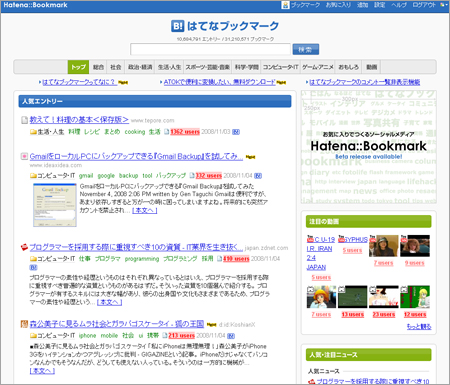The height and width of the screenshot is (385, 450).
Task: Click the Hatena::Bookmark title in top-left bar
Action: pos(35,5)
